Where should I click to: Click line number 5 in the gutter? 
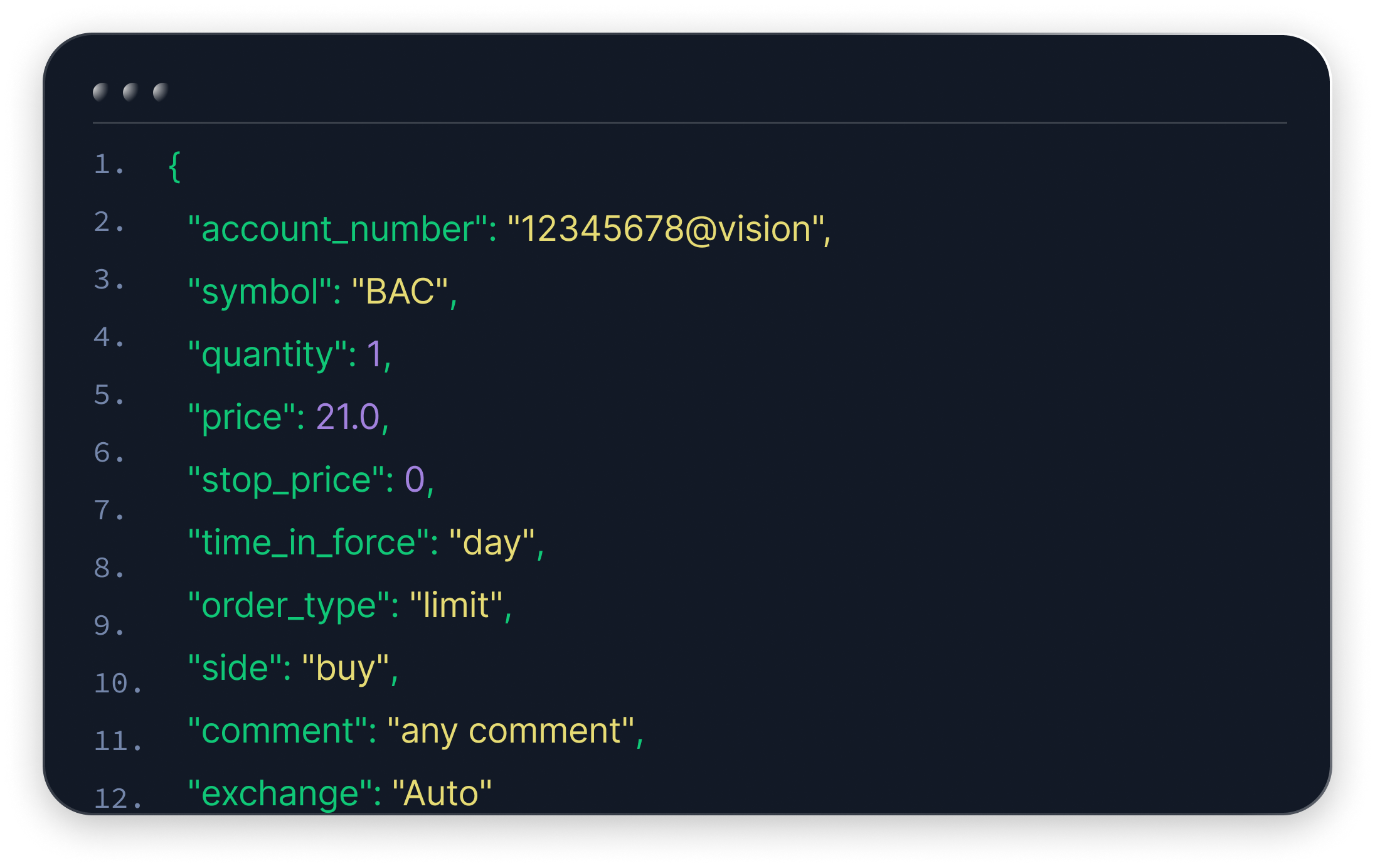pos(102,395)
